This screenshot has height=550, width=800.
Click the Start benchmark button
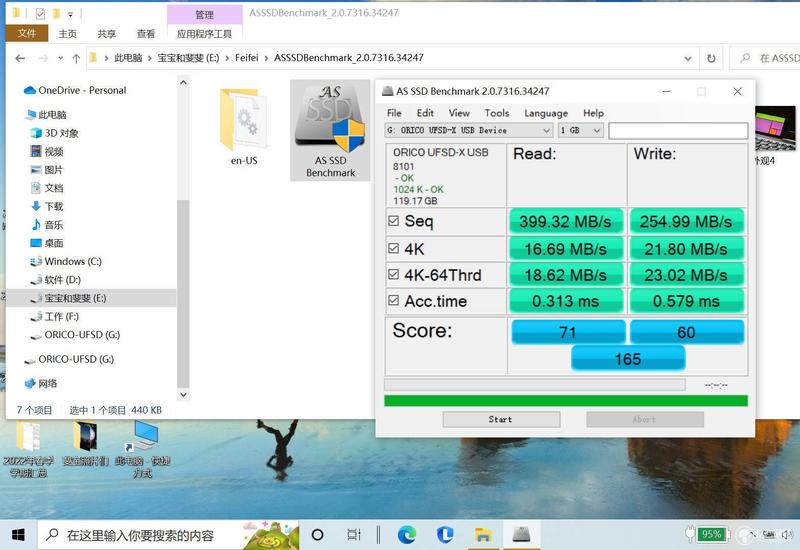tap(501, 419)
